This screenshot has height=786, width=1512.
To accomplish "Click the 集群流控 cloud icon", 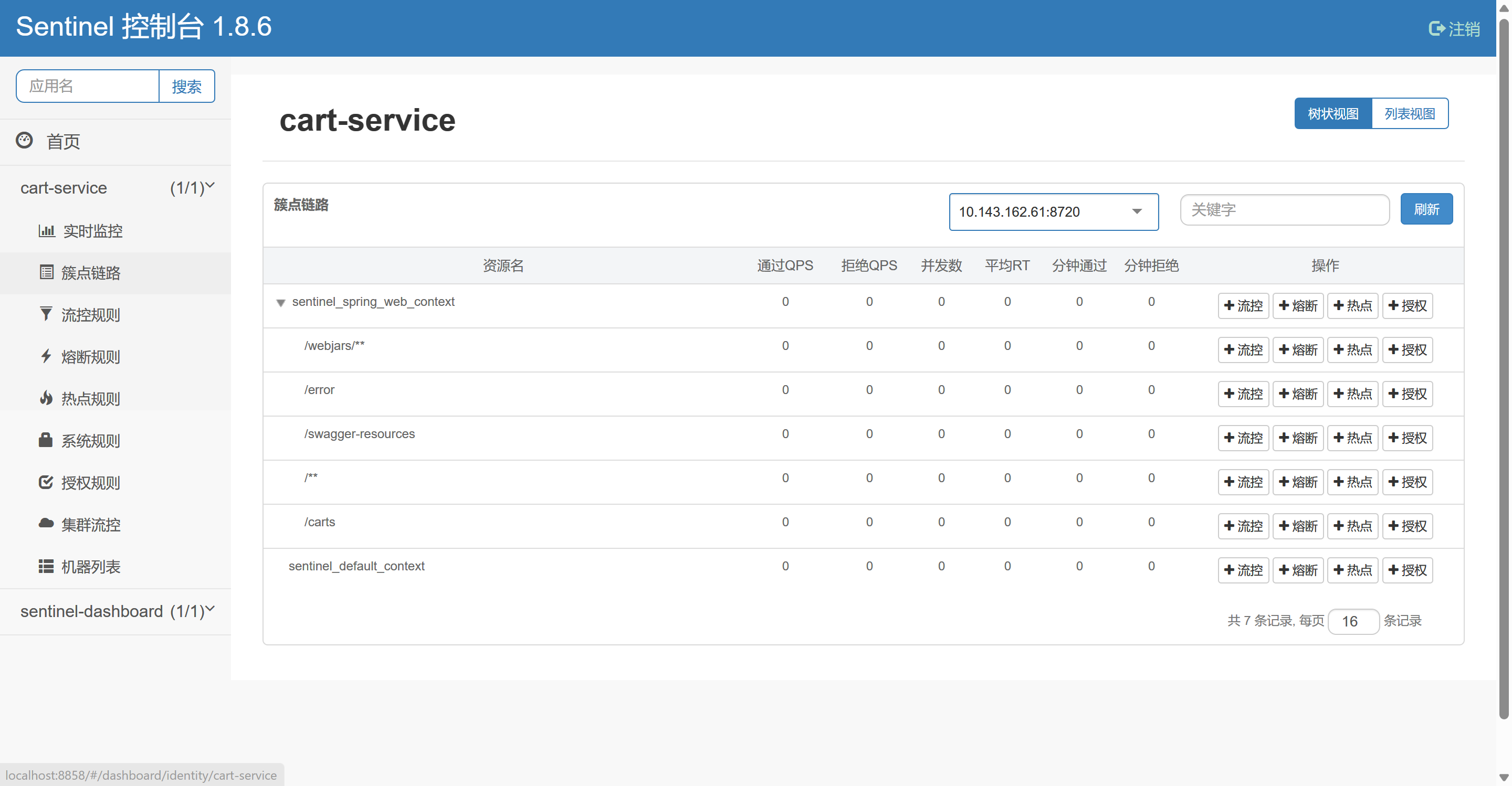I will pos(46,524).
